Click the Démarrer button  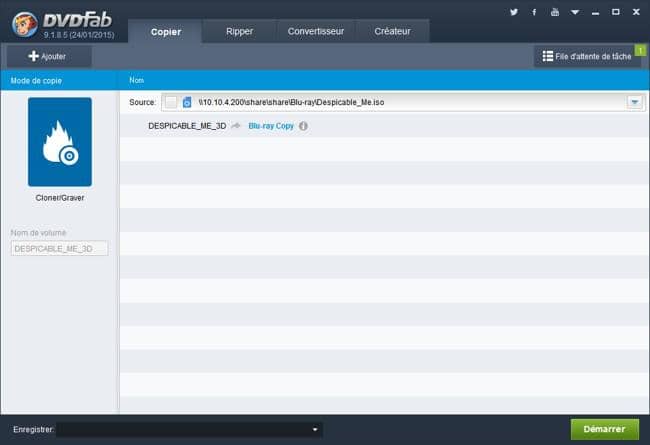point(604,429)
